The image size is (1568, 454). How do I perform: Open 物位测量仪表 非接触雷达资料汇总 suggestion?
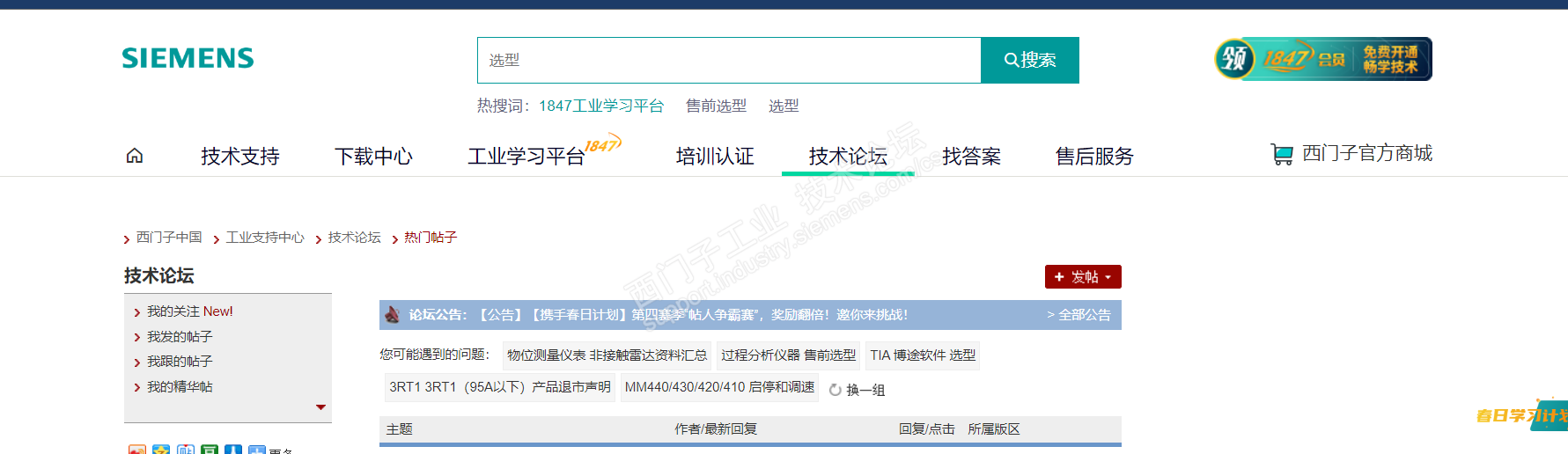coord(607,355)
